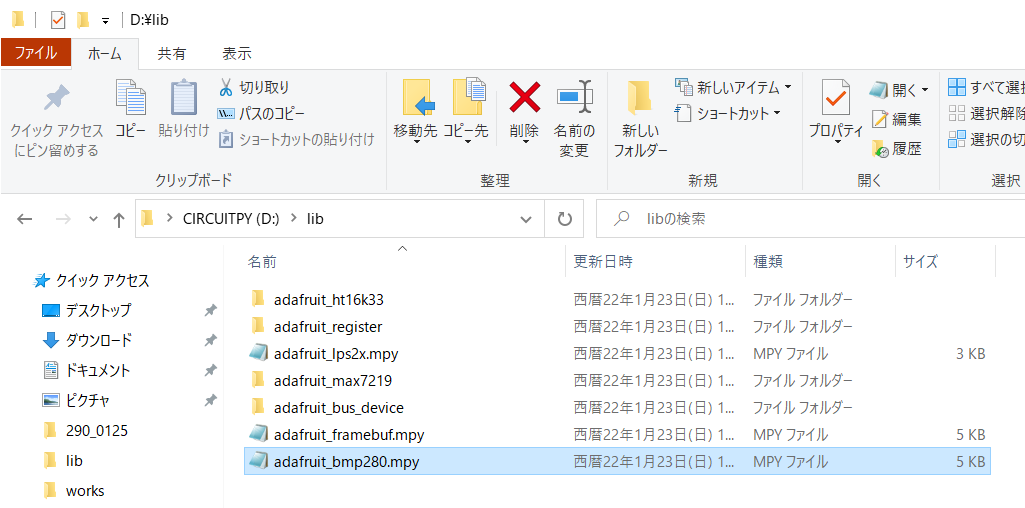The image size is (1025, 508).
Task: Click the Pin to Quick Access icon
Action: (56, 99)
